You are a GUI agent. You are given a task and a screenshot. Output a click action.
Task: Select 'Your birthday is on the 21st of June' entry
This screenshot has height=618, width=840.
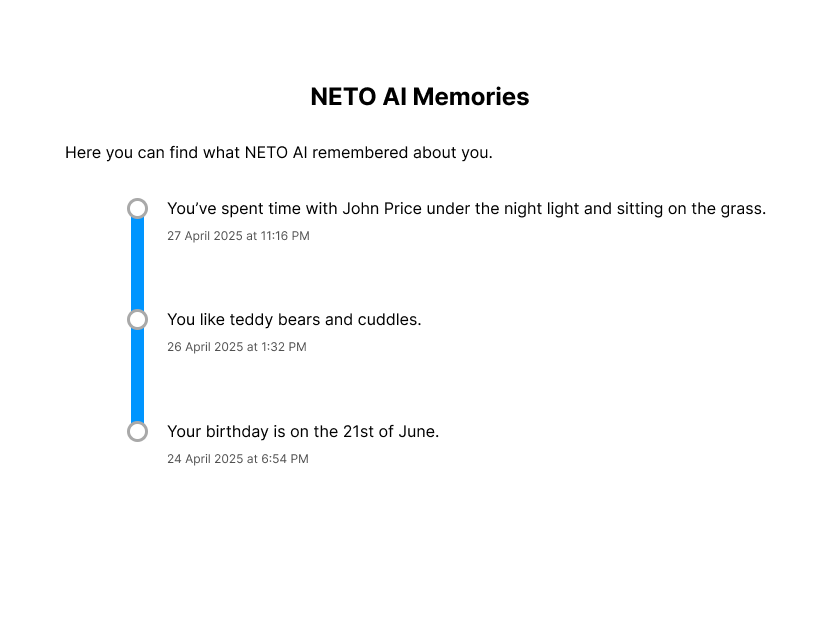pyautogui.click(x=303, y=432)
